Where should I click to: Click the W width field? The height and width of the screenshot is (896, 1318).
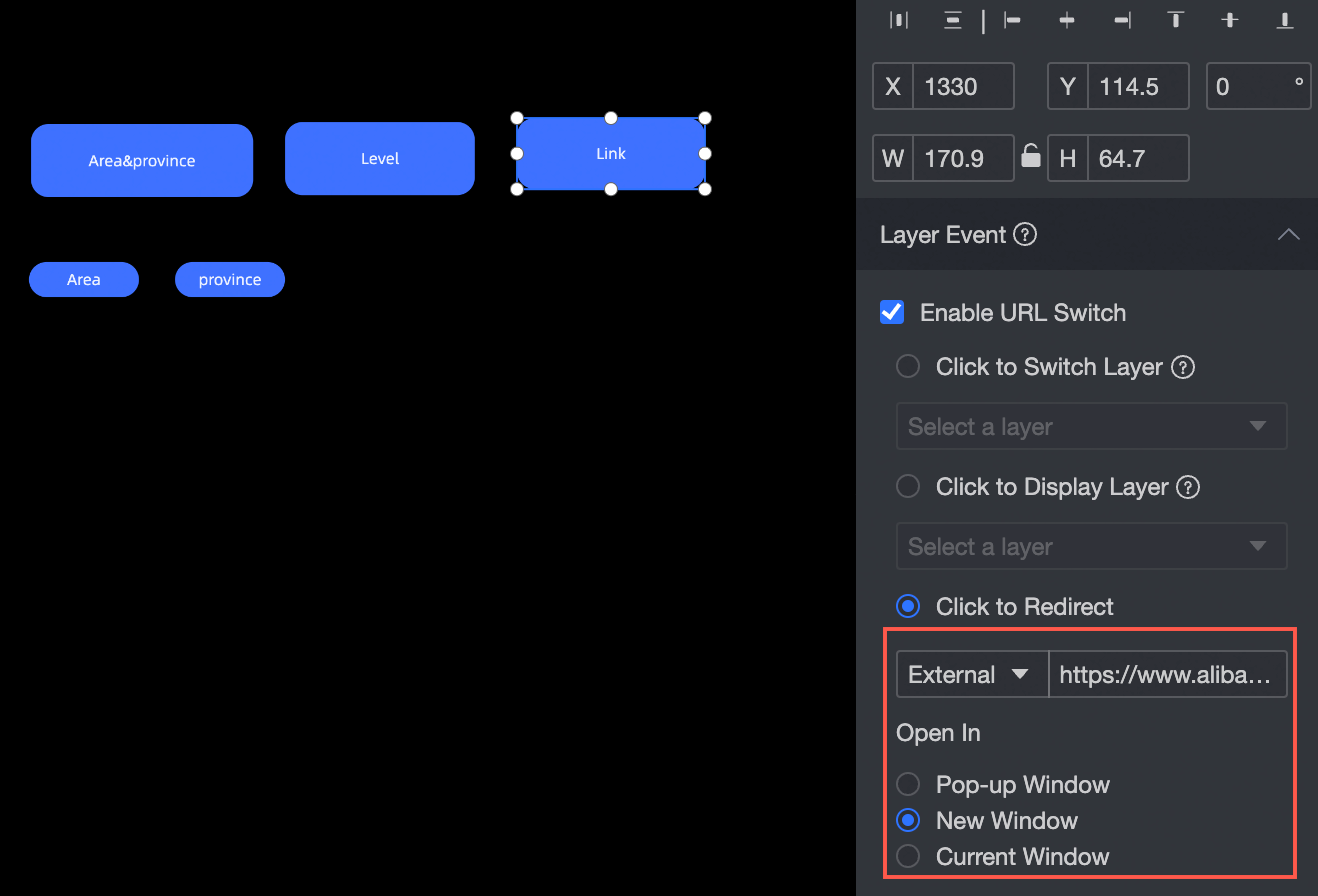point(964,158)
